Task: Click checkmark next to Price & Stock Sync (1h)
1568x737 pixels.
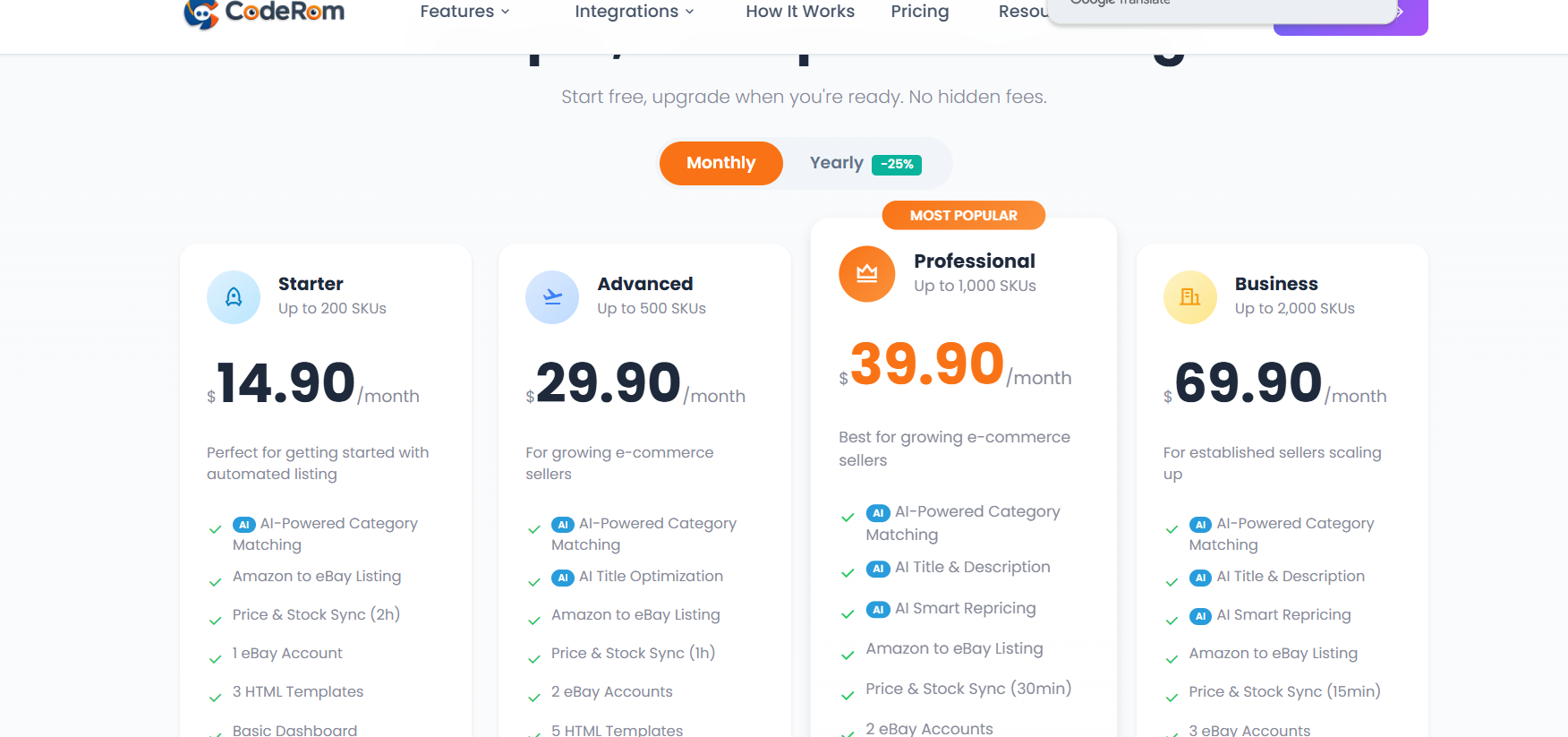Action: click(534, 659)
